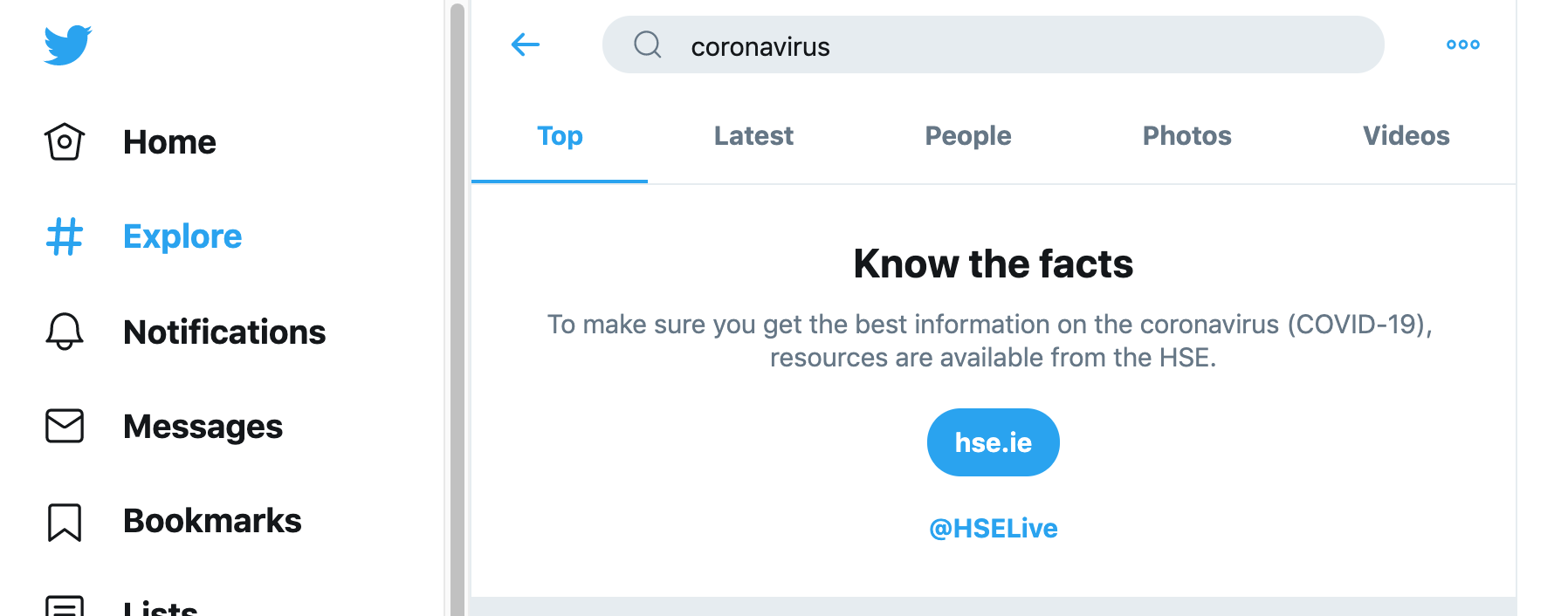Open the Notifications menu label

(224, 332)
